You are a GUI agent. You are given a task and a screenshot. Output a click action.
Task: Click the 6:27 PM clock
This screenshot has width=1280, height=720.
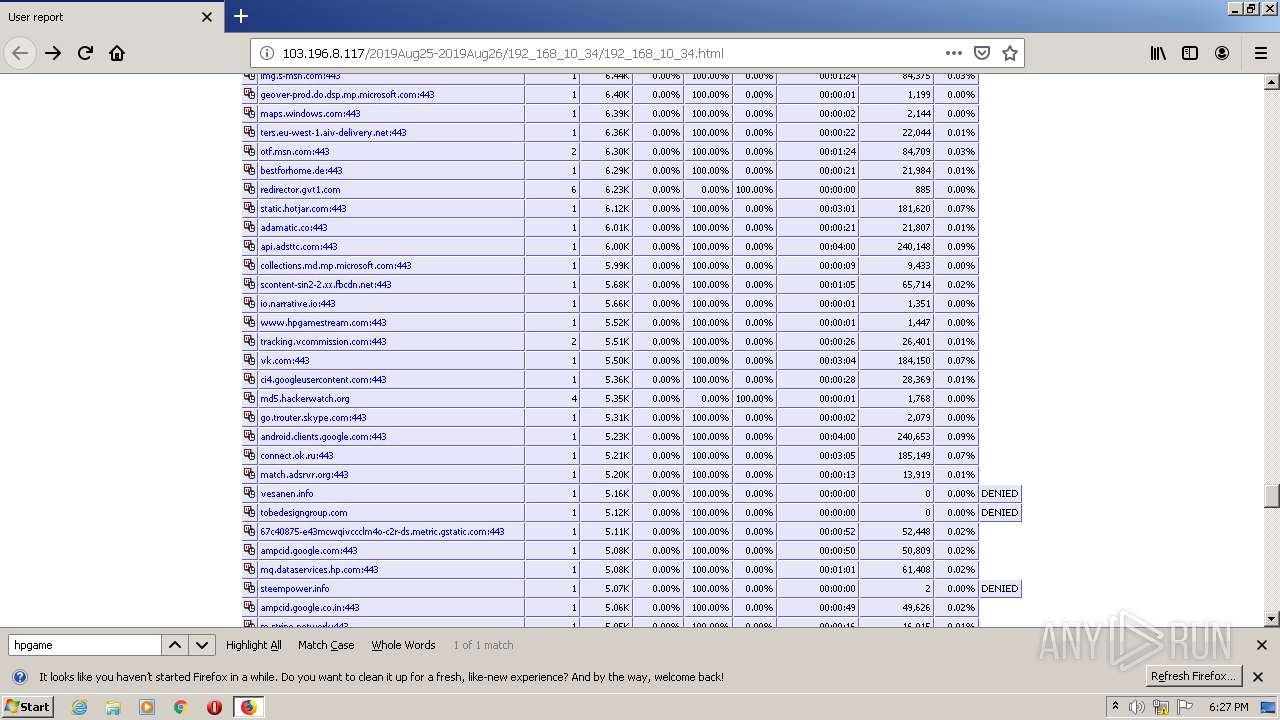click(1228, 707)
